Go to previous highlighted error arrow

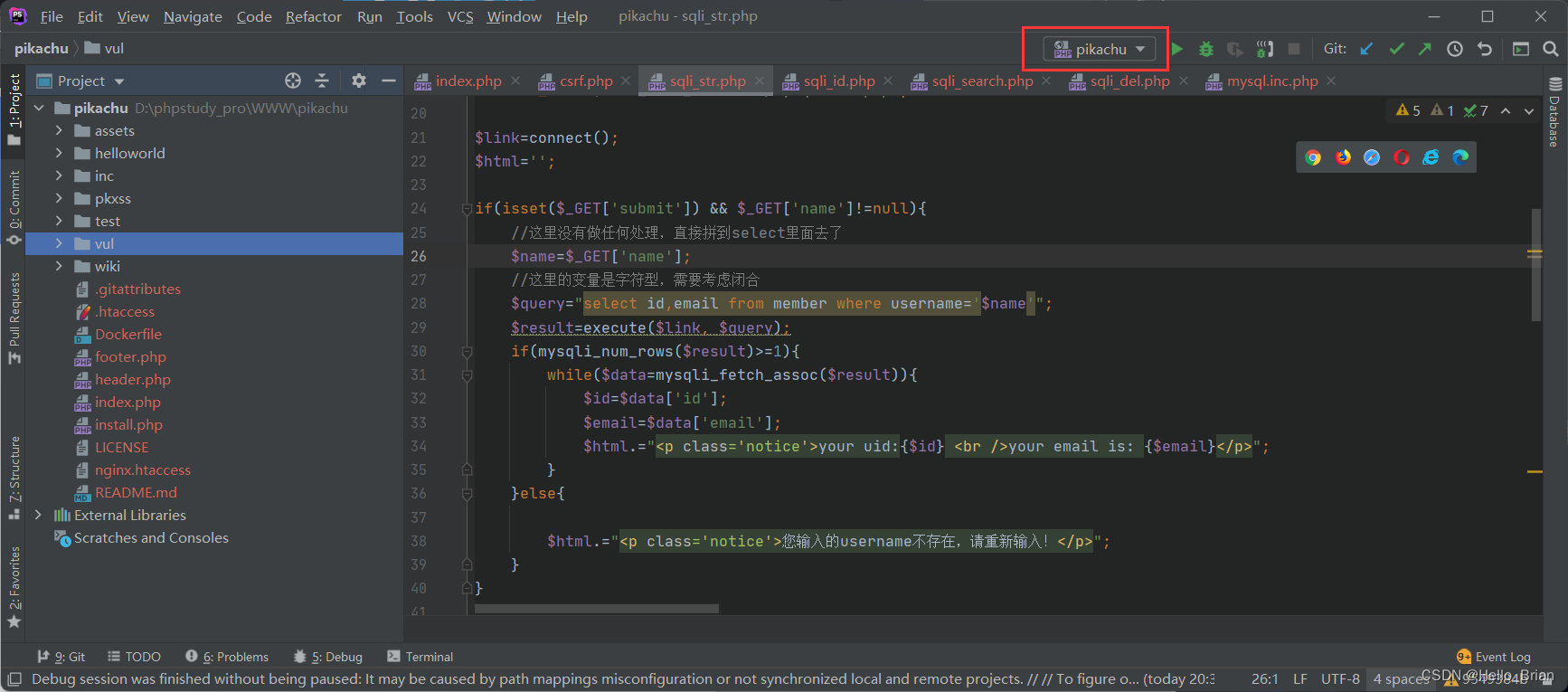tap(1506, 110)
